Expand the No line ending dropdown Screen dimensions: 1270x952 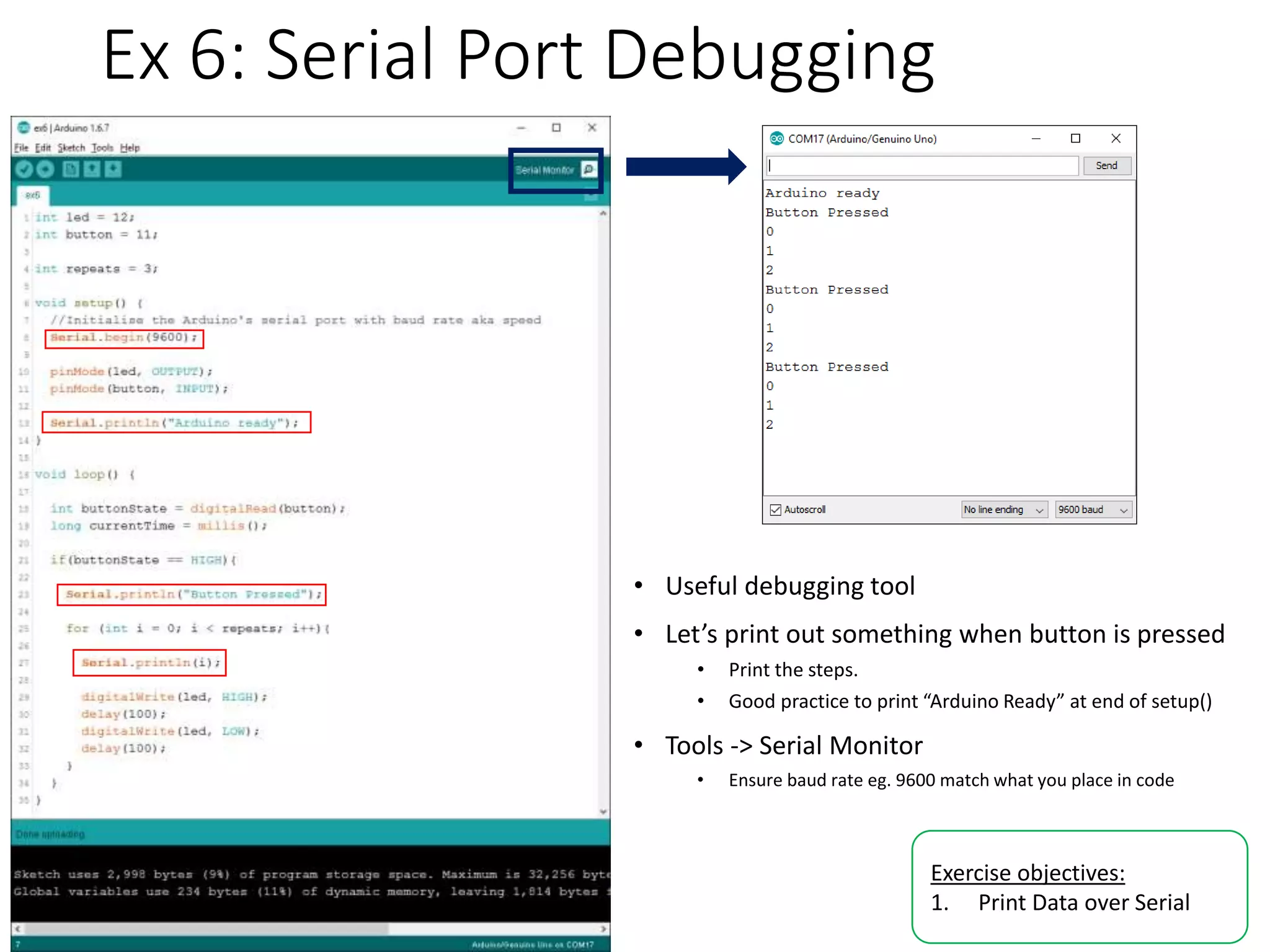(x=1004, y=509)
